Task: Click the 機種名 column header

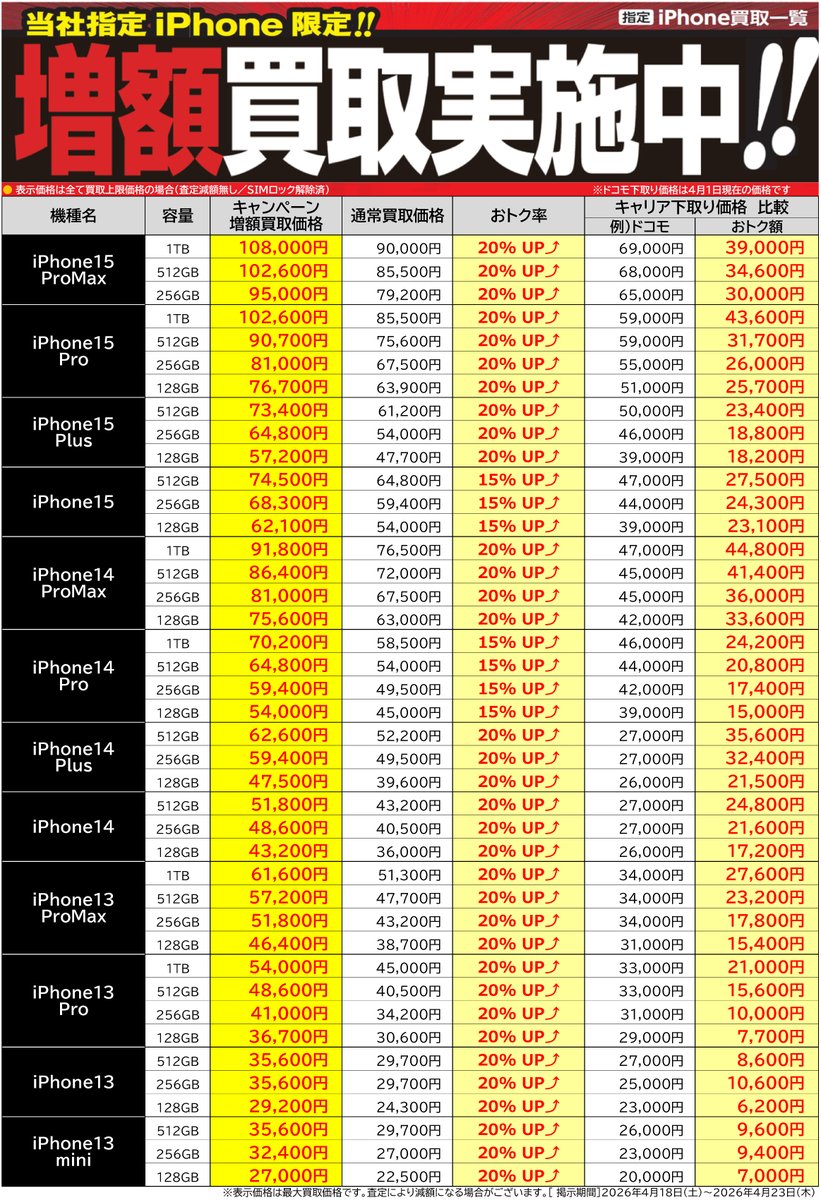Action: click(x=73, y=215)
